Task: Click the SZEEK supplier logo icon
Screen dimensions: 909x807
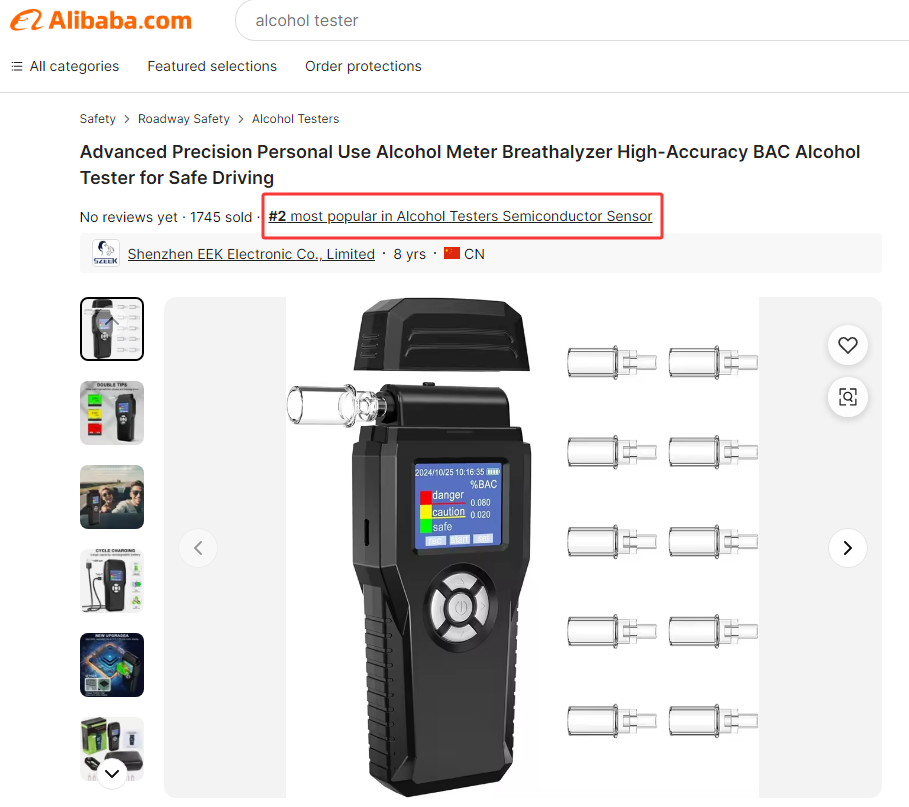Action: pos(106,253)
